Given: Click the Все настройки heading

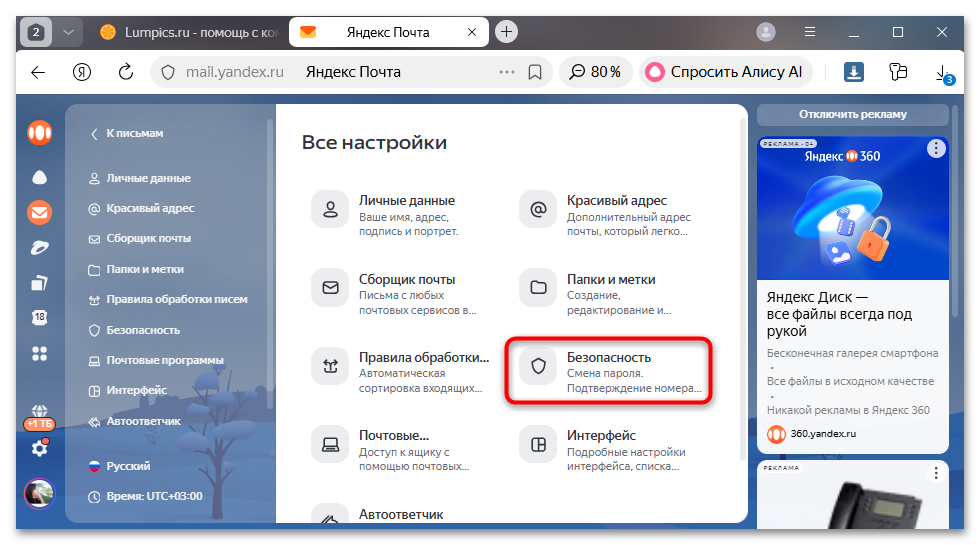Looking at the screenshot, I should [x=374, y=142].
